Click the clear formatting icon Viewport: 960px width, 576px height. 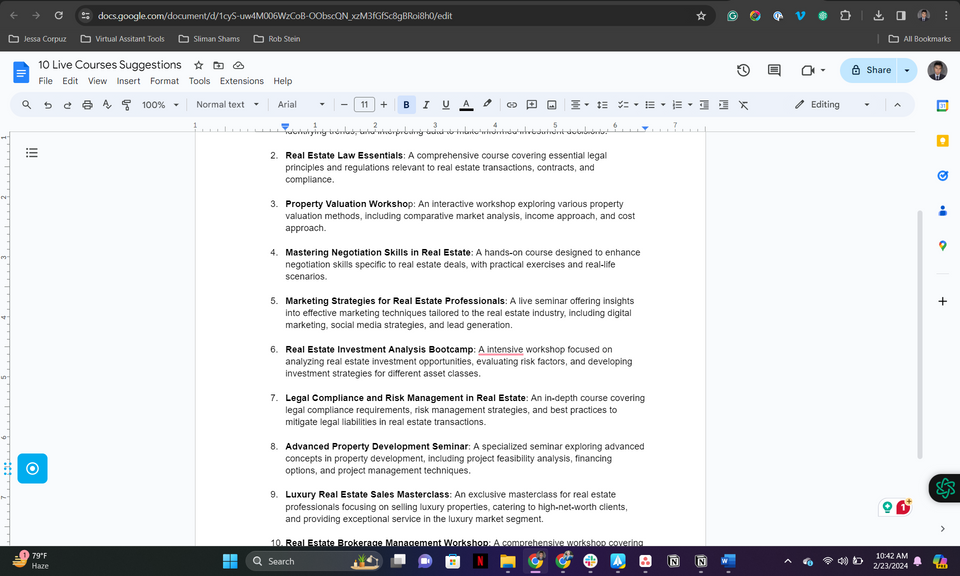pos(743,105)
